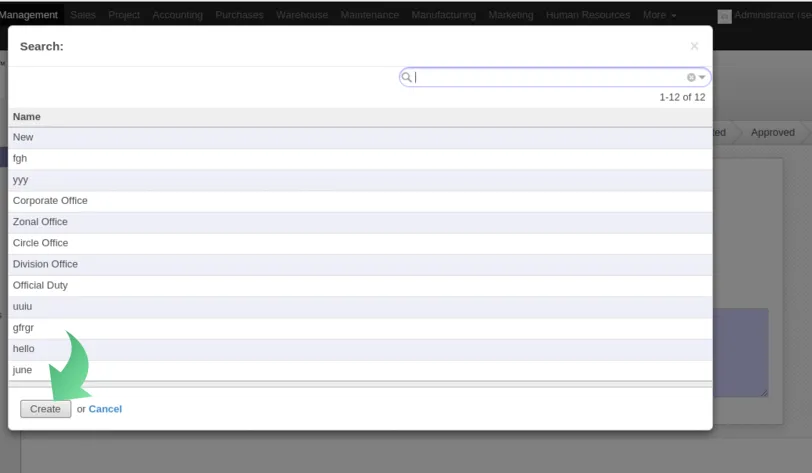The width and height of the screenshot is (812, 473).
Task: Select the Corporate Office record
Action: coord(360,200)
